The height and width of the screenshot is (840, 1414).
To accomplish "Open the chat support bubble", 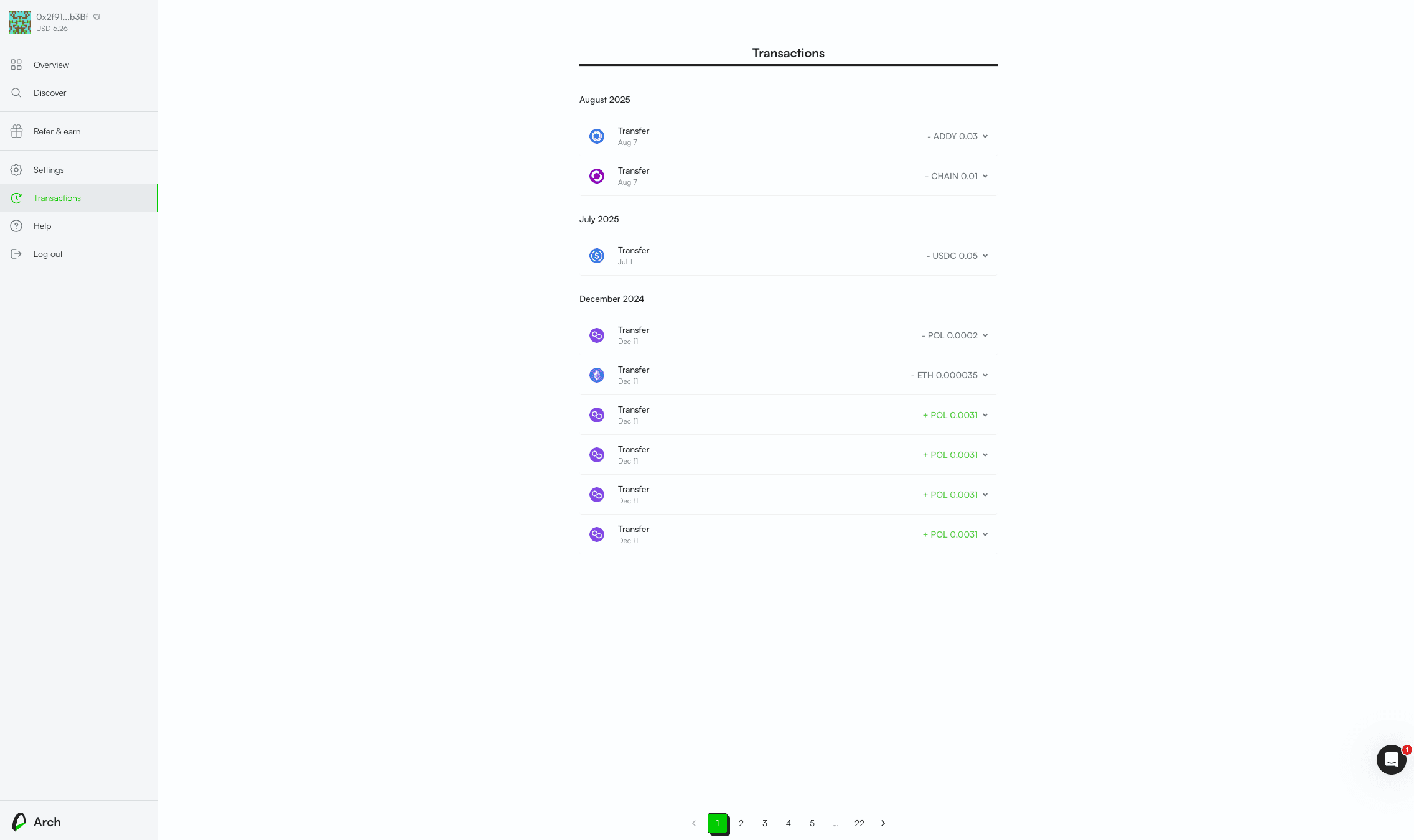I will click(x=1391, y=760).
